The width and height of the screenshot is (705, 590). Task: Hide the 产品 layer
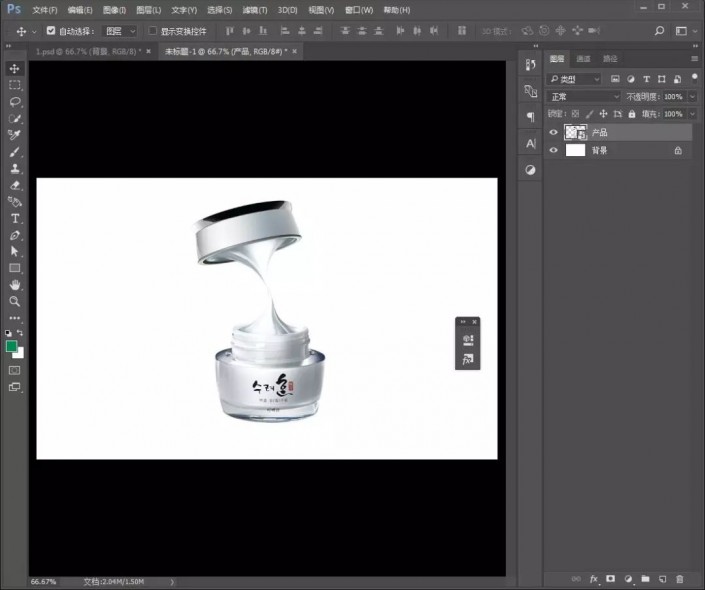coord(553,132)
